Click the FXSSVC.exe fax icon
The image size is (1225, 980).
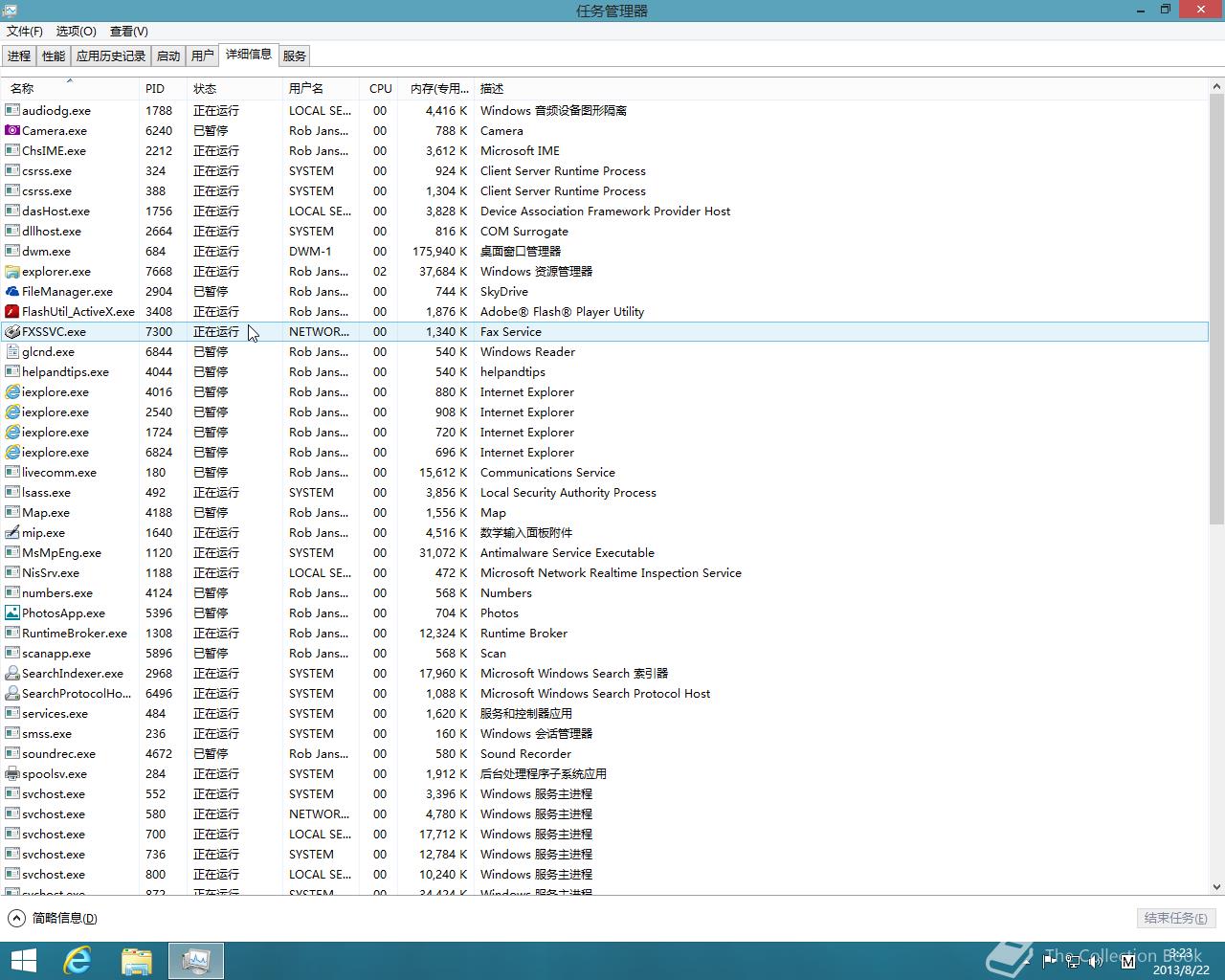[x=12, y=331]
